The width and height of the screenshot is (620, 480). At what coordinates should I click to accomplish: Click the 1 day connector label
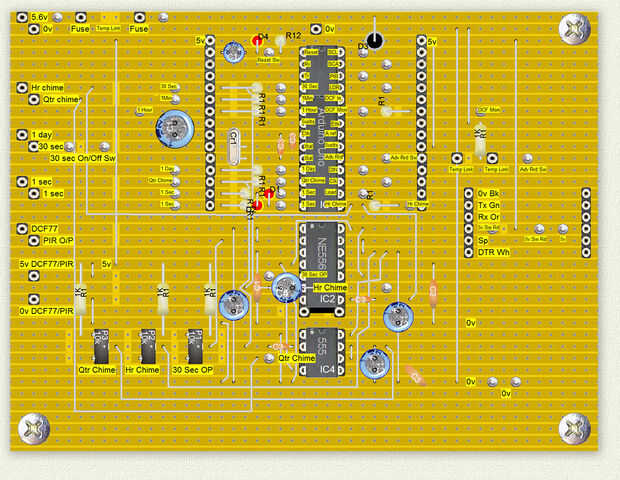42,134
